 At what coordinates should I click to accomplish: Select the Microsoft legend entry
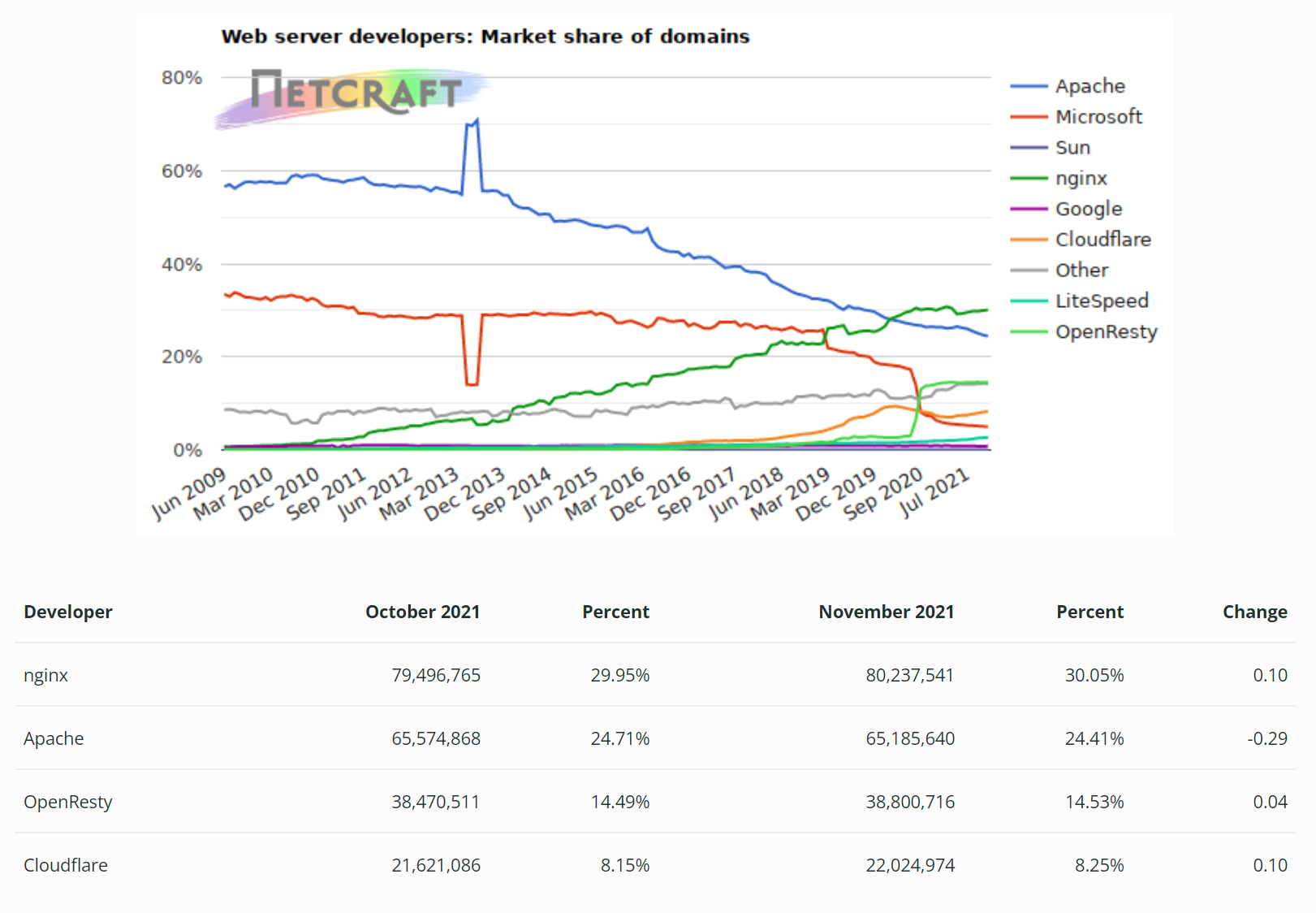(x=1076, y=117)
